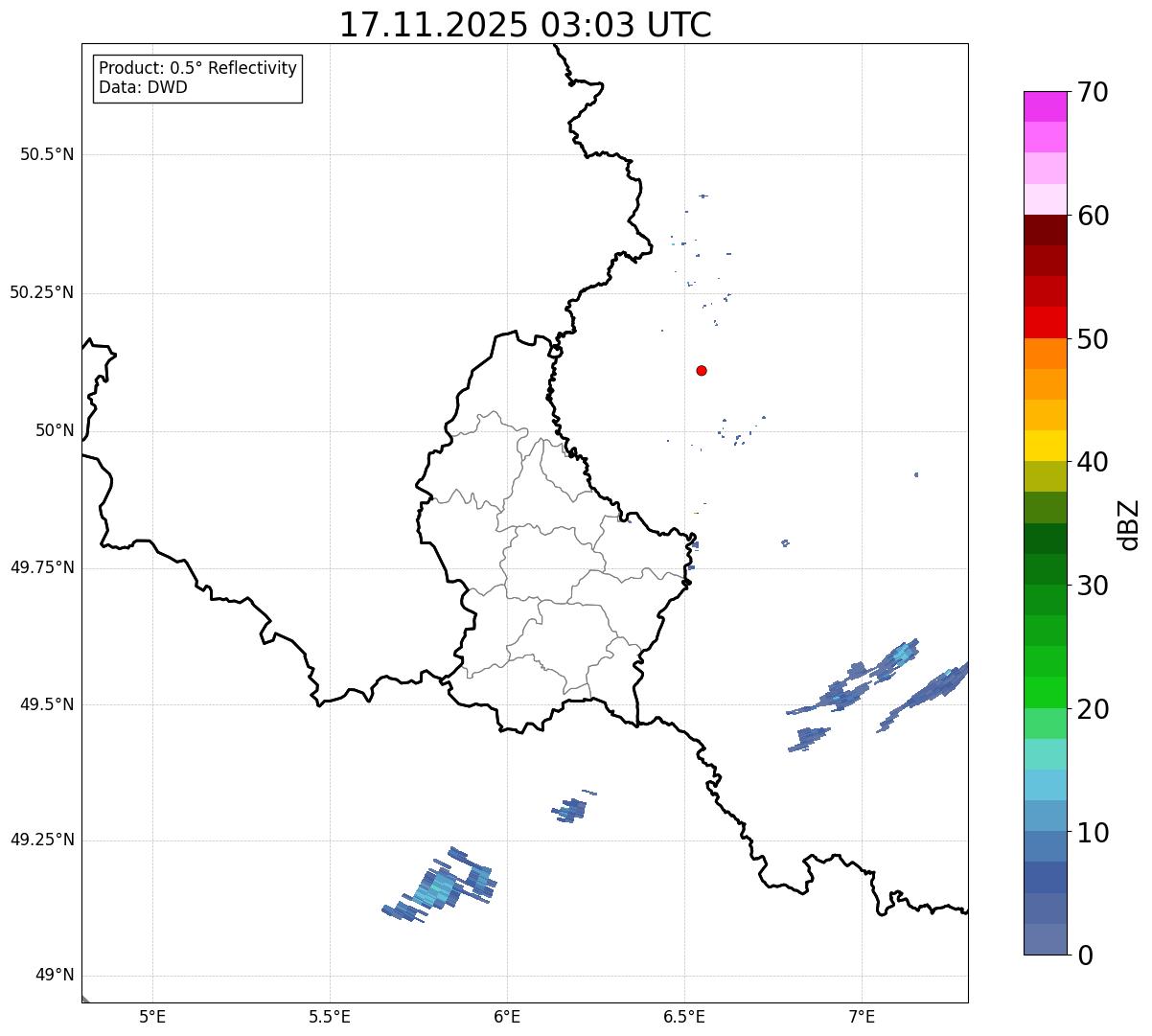Image resolution: width=1152 pixels, height=1036 pixels.
Task: Click the colorbar tick label '30'
Action: pyautogui.click(x=1094, y=586)
